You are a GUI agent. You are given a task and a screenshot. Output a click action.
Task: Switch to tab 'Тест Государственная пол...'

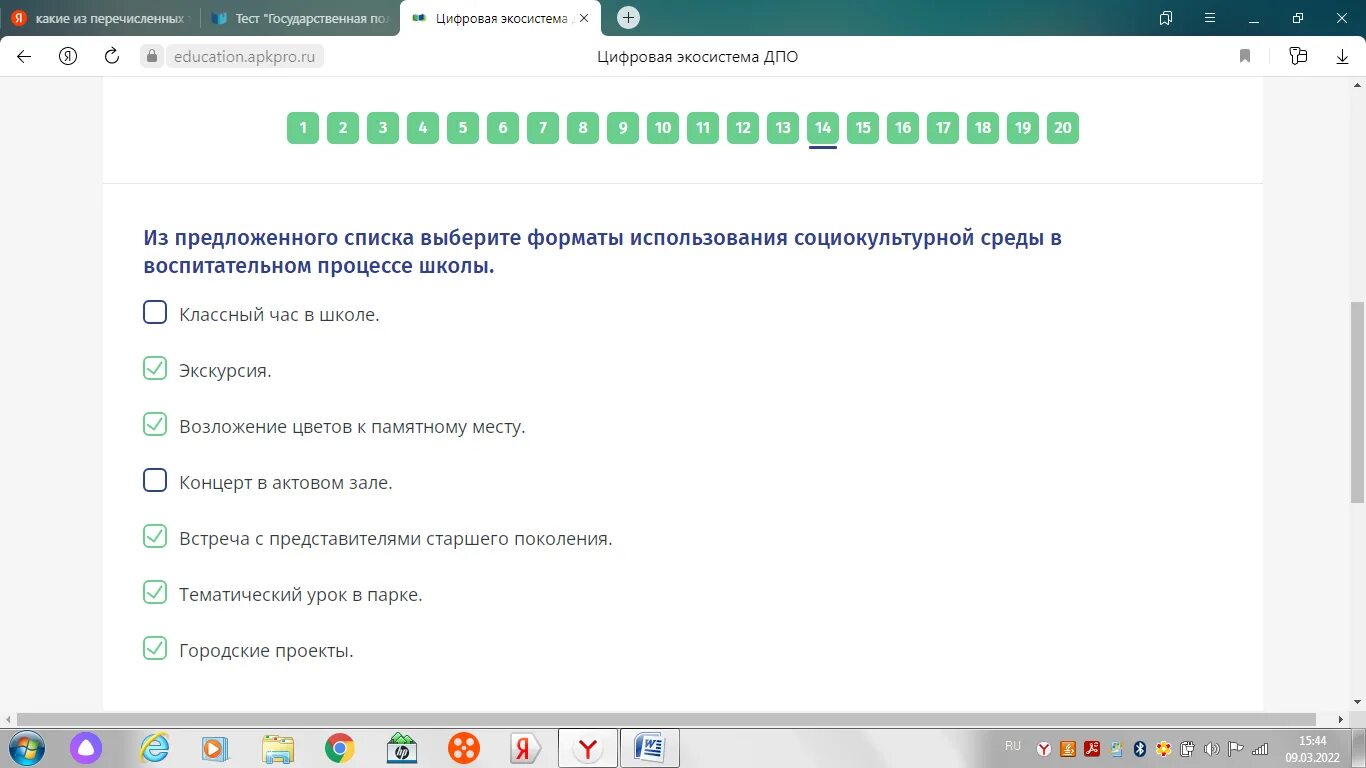pyautogui.click(x=300, y=18)
